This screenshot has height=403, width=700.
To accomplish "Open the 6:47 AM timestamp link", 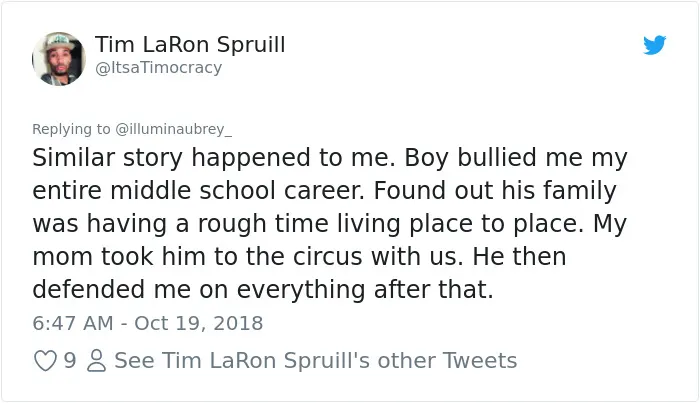I will point(73,323).
